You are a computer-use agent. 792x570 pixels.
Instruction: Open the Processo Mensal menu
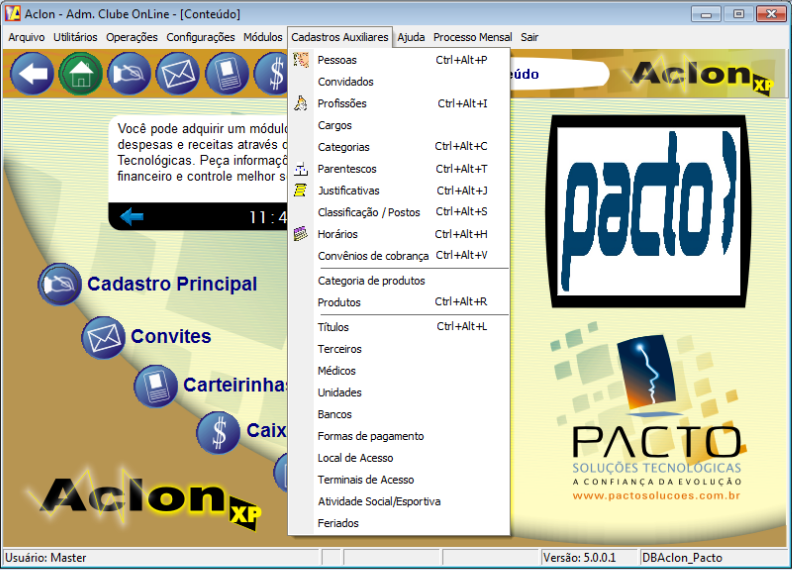[472, 37]
